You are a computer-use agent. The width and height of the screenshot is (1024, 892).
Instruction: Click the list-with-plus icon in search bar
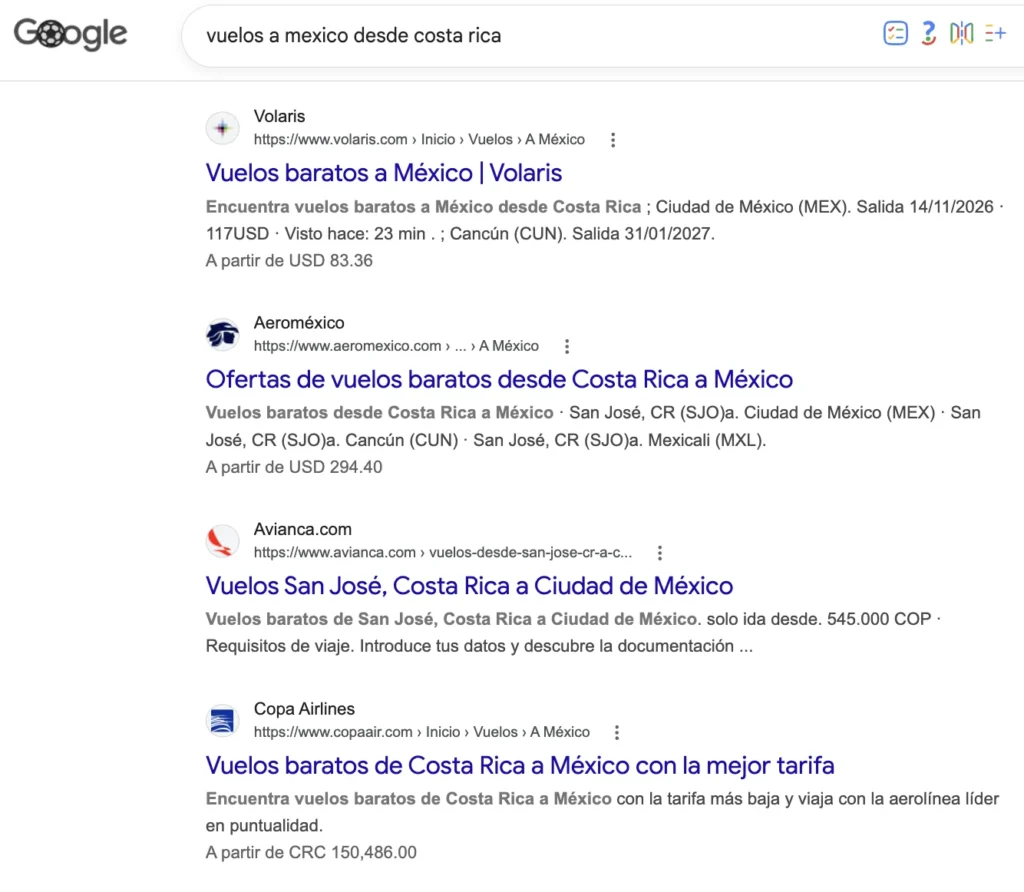(995, 33)
